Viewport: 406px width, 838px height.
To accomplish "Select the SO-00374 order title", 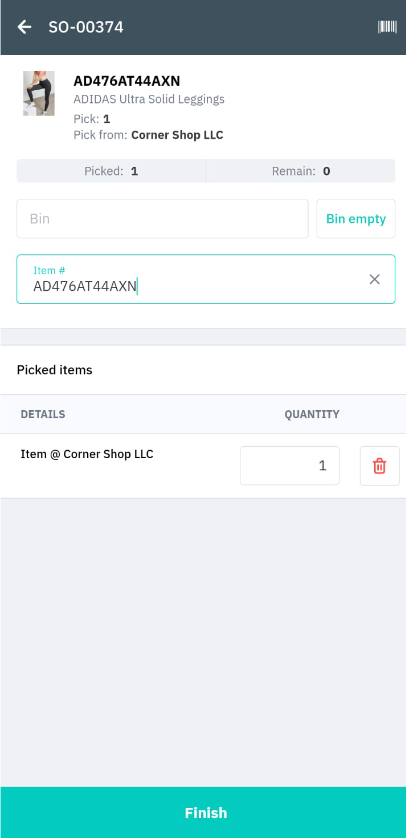I will tap(86, 27).
